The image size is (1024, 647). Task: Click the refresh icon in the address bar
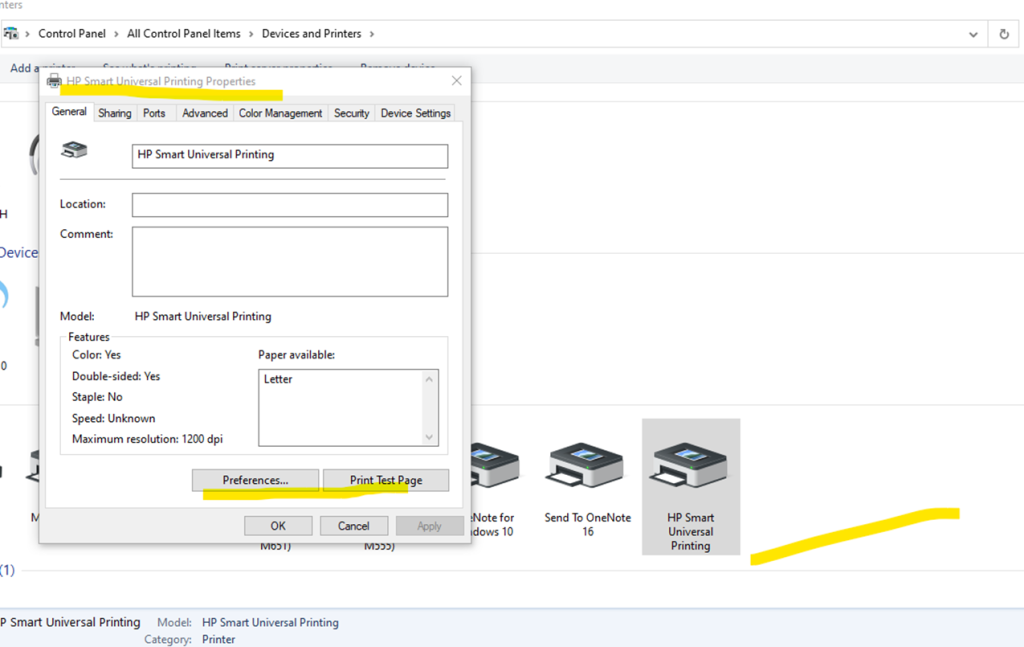coord(1004,34)
